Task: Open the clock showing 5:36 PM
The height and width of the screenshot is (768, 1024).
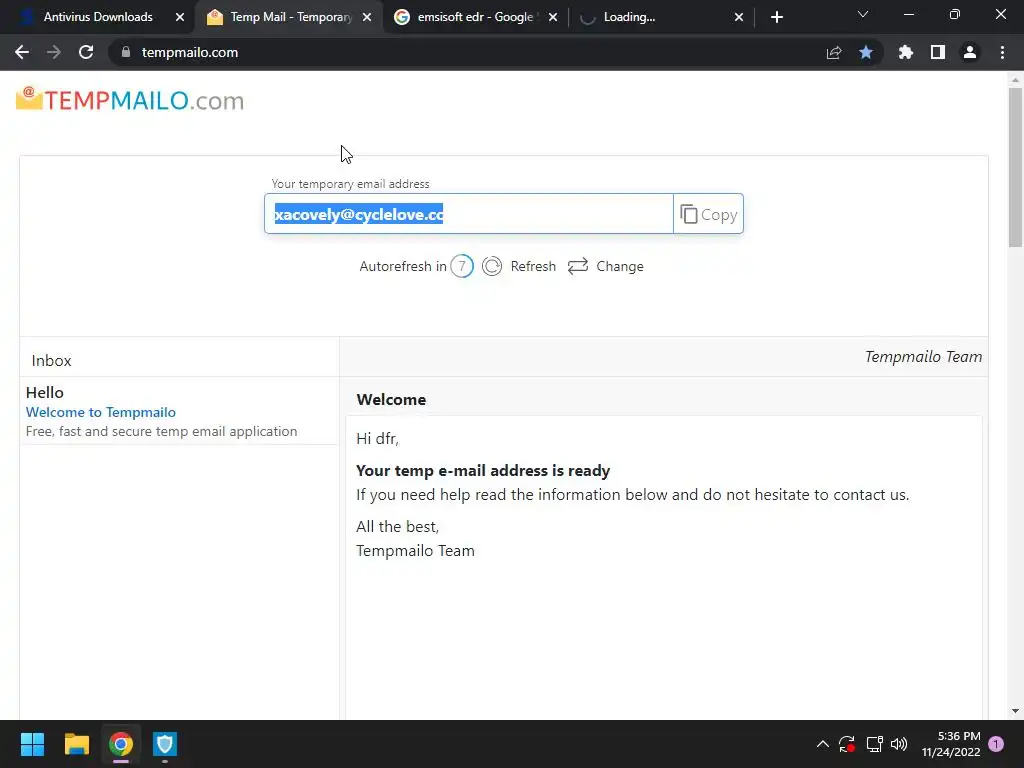Action: [951, 744]
